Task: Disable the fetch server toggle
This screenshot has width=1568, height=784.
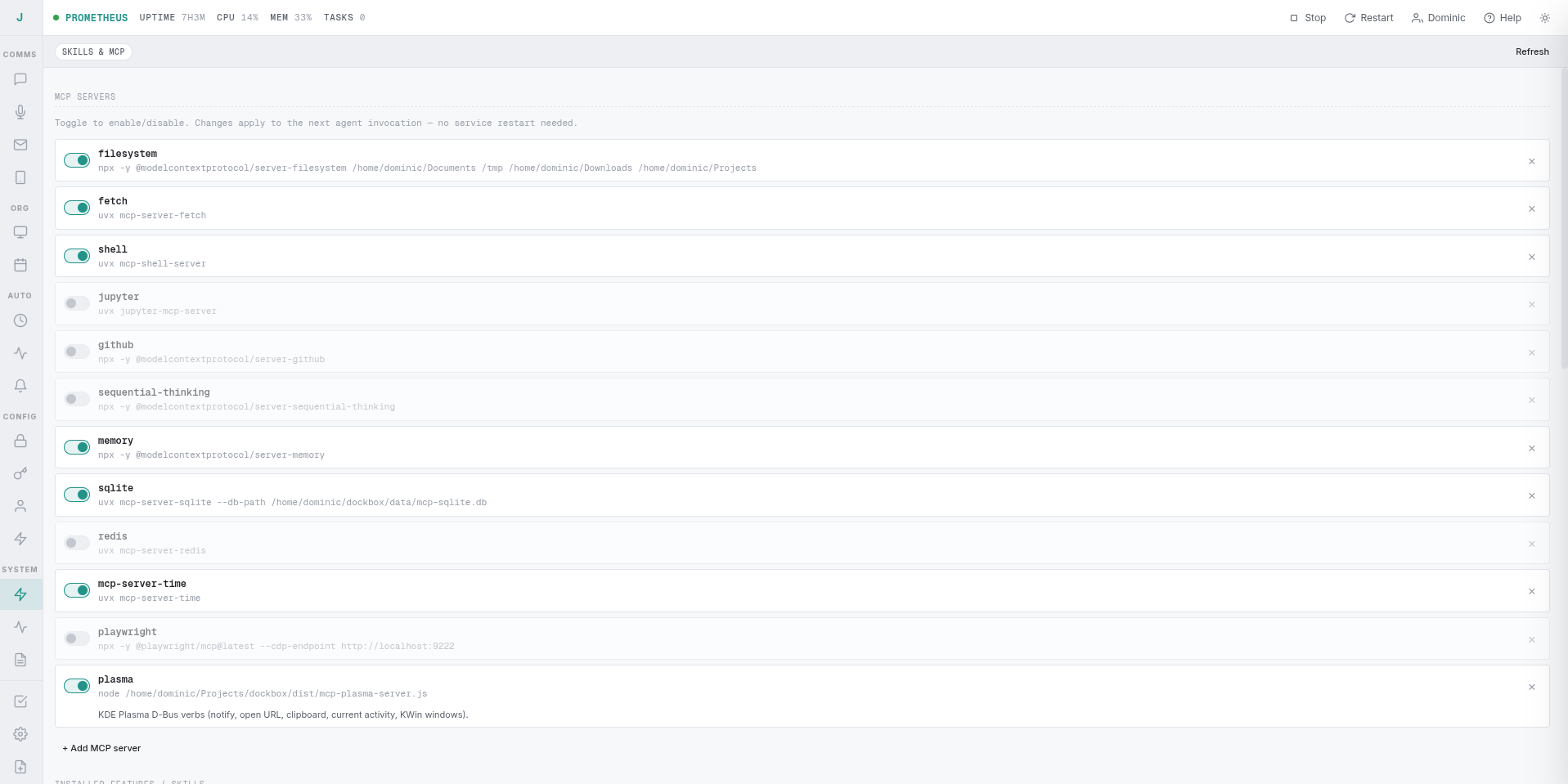Action: 77,208
